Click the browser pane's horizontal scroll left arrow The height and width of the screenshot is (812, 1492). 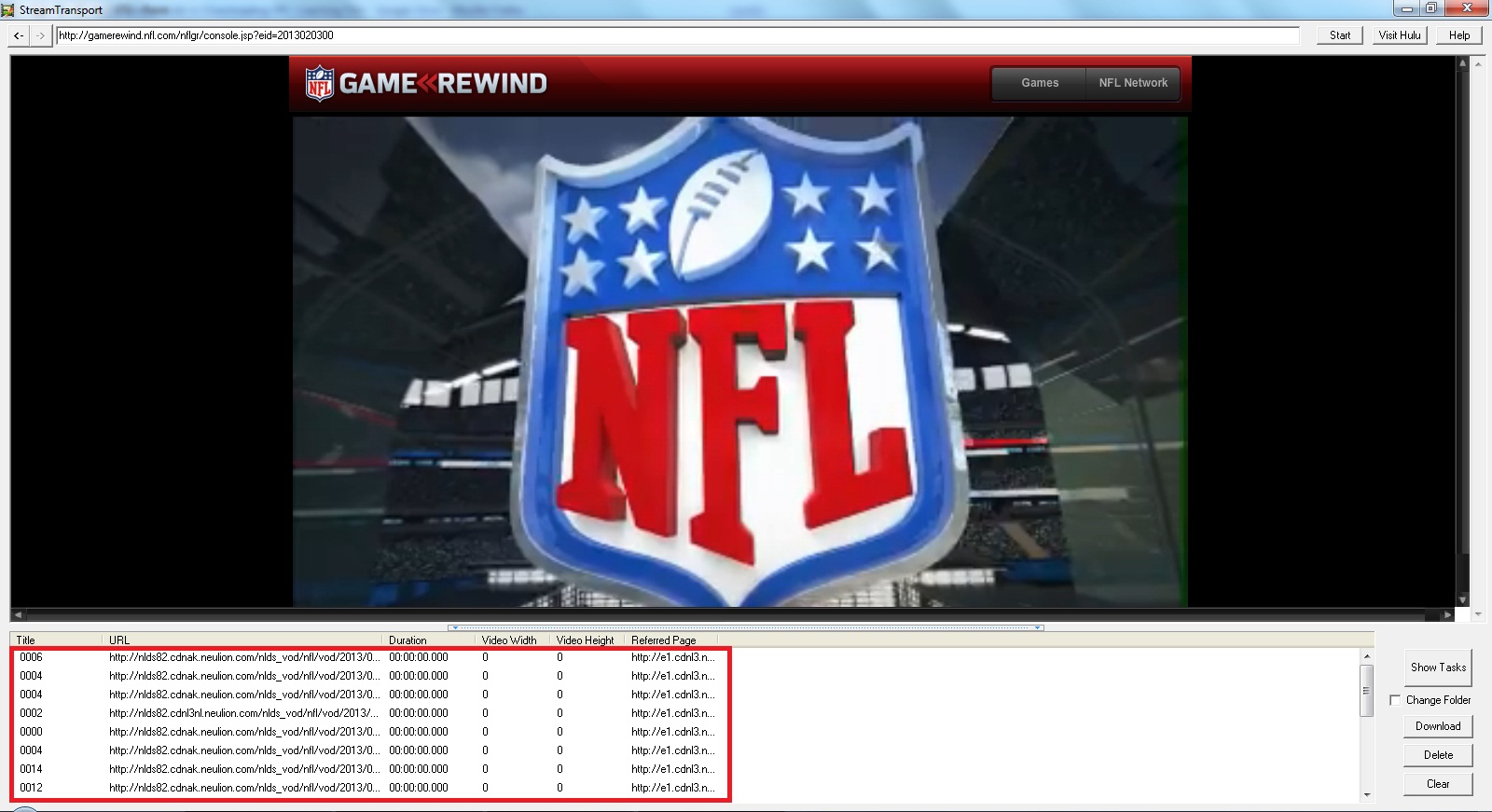(x=18, y=614)
